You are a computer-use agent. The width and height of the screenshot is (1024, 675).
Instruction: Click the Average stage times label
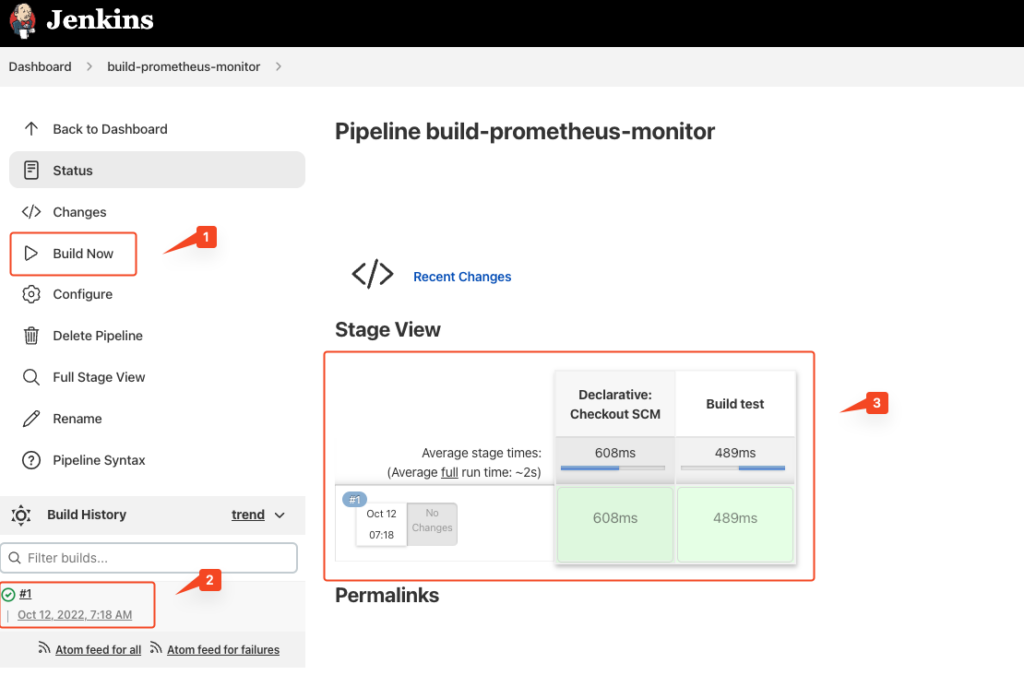click(x=481, y=452)
